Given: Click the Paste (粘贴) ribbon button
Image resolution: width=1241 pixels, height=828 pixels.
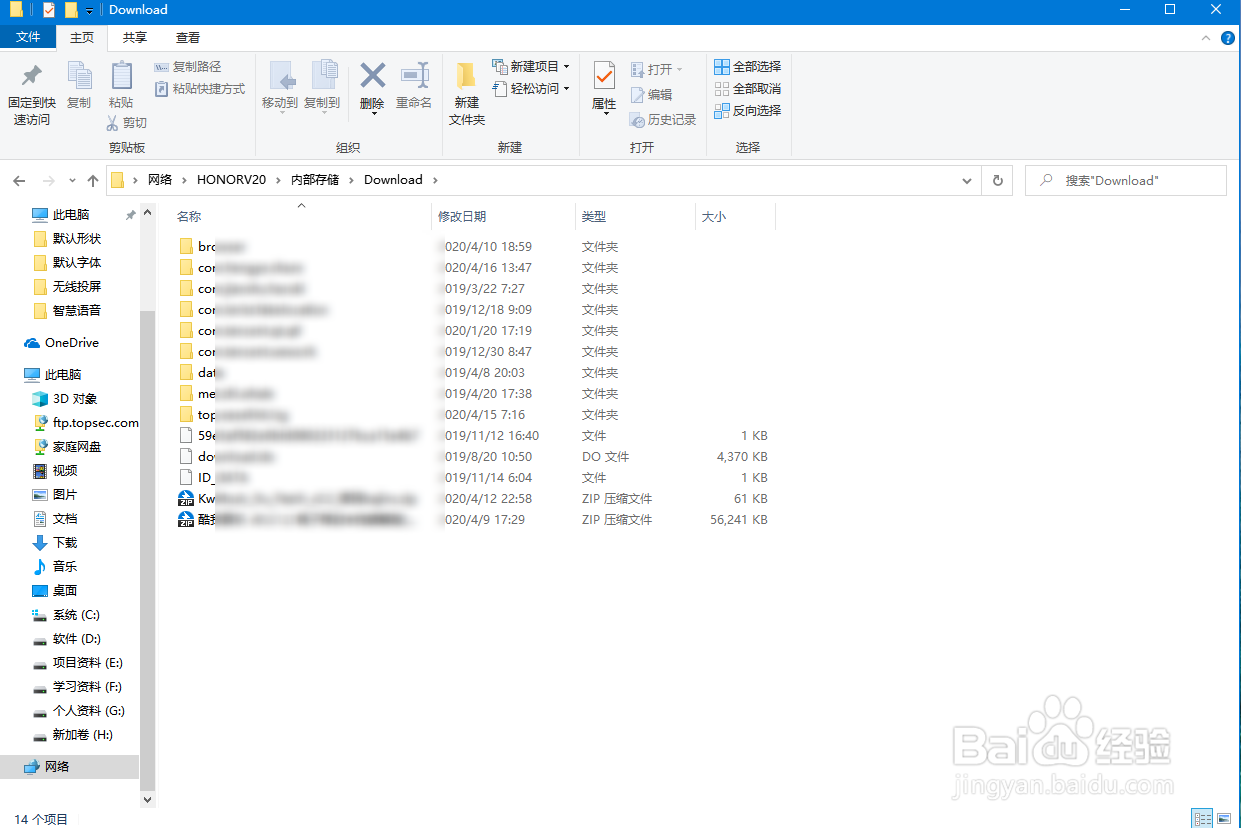Looking at the screenshot, I should click(121, 86).
